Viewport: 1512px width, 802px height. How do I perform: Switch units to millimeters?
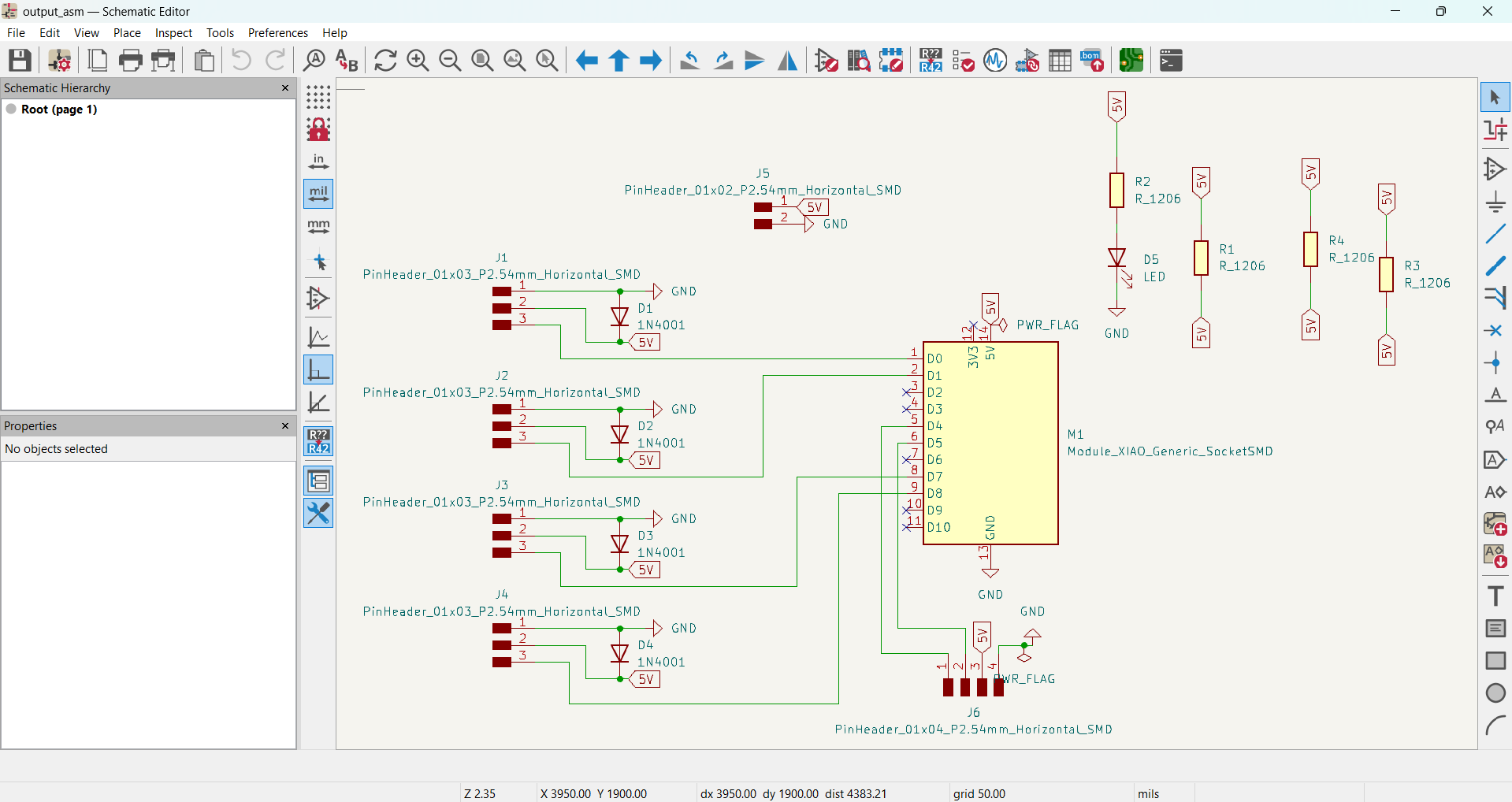318,227
